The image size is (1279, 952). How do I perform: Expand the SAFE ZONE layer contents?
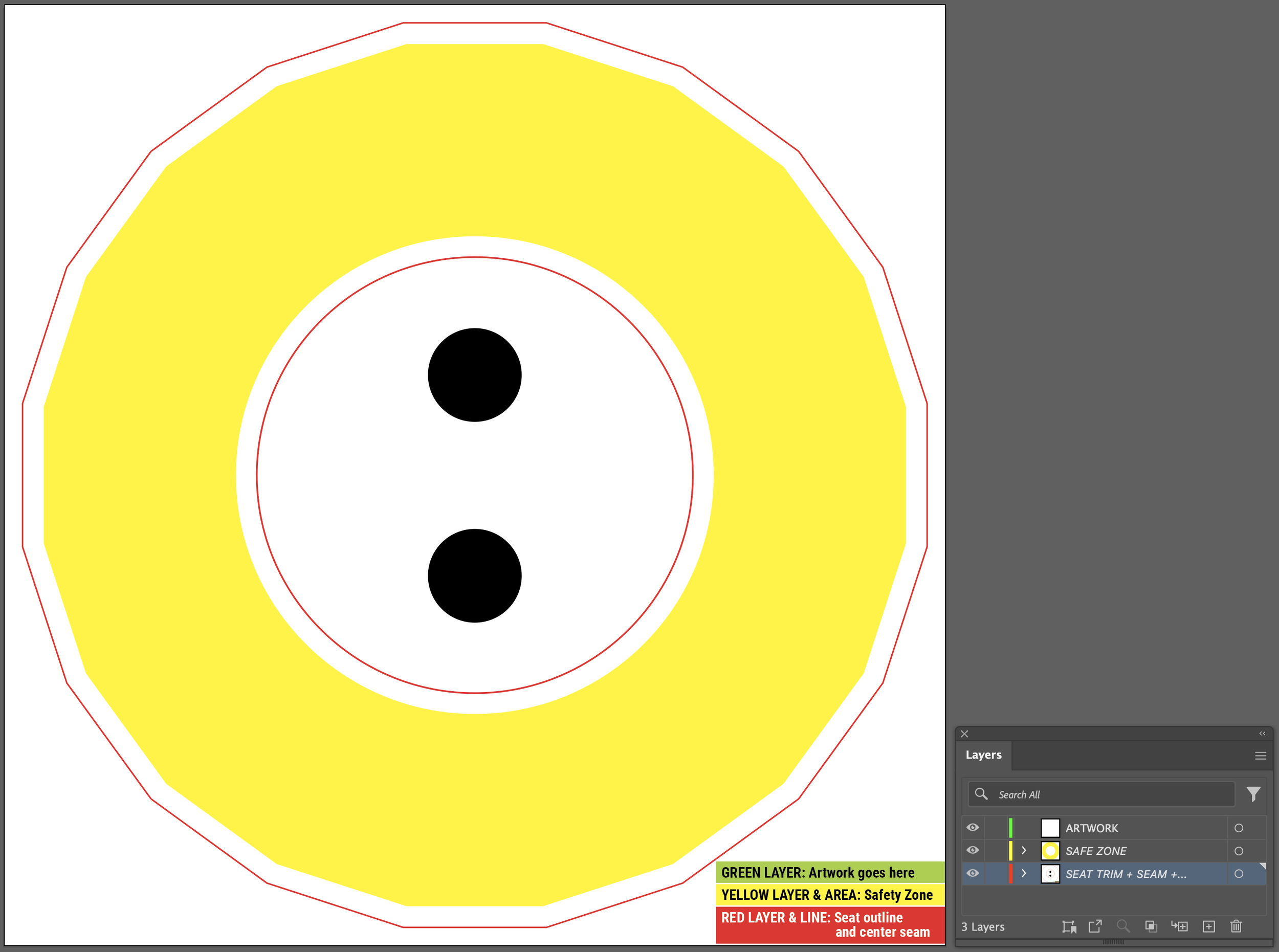click(1024, 851)
